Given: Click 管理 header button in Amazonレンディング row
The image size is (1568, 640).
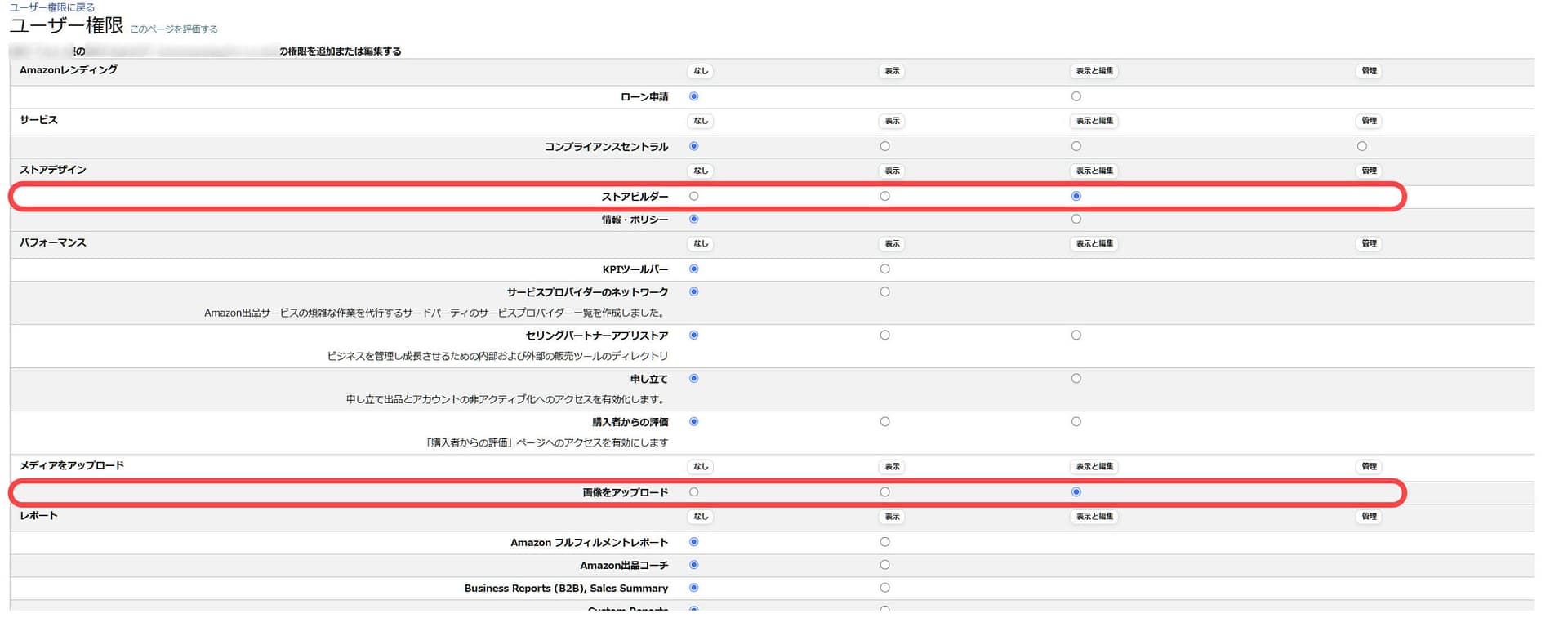Looking at the screenshot, I should (1369, 71).
